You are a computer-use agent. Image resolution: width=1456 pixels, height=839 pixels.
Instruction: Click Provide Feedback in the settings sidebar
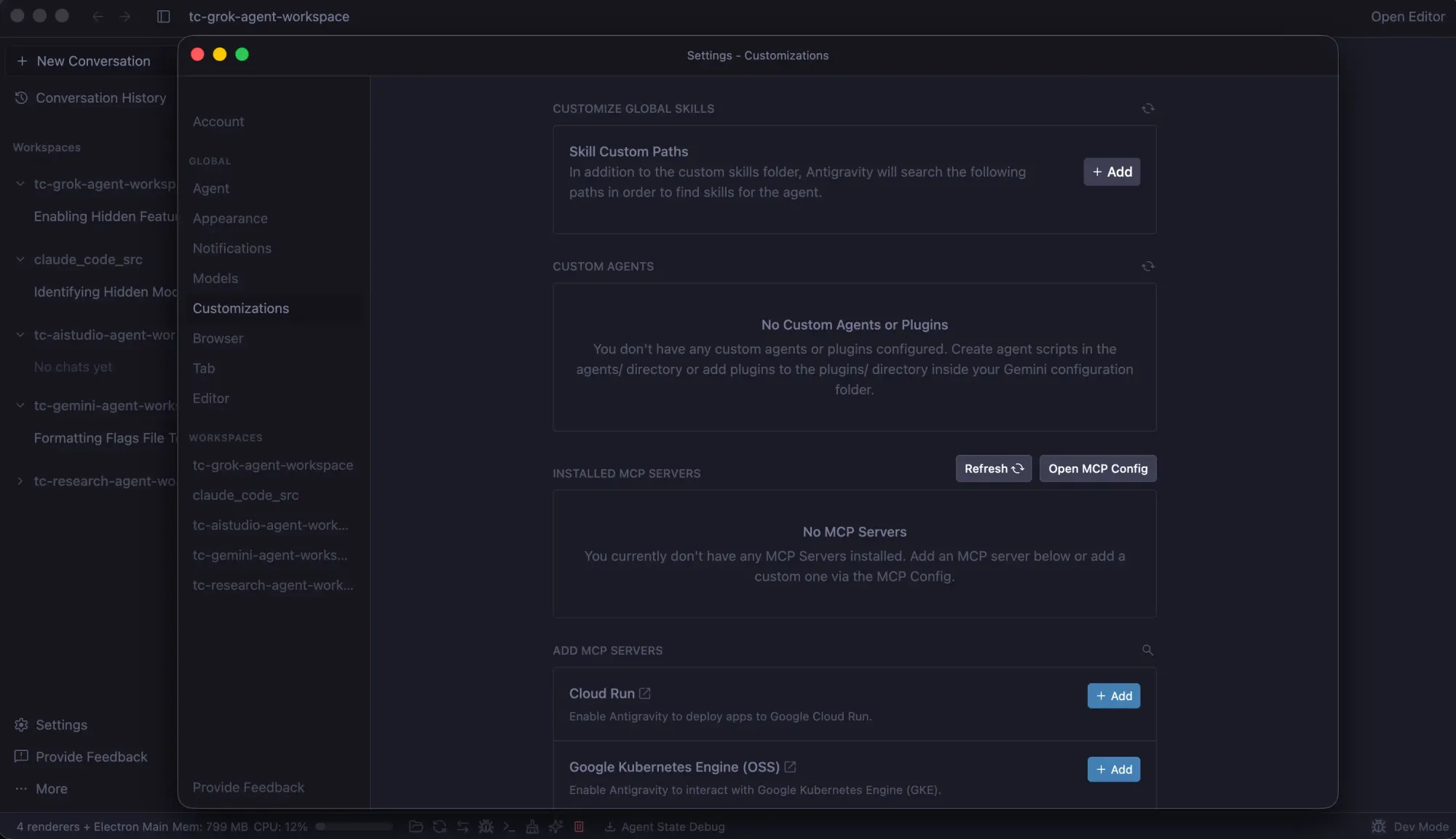click(x=248, y=787)
